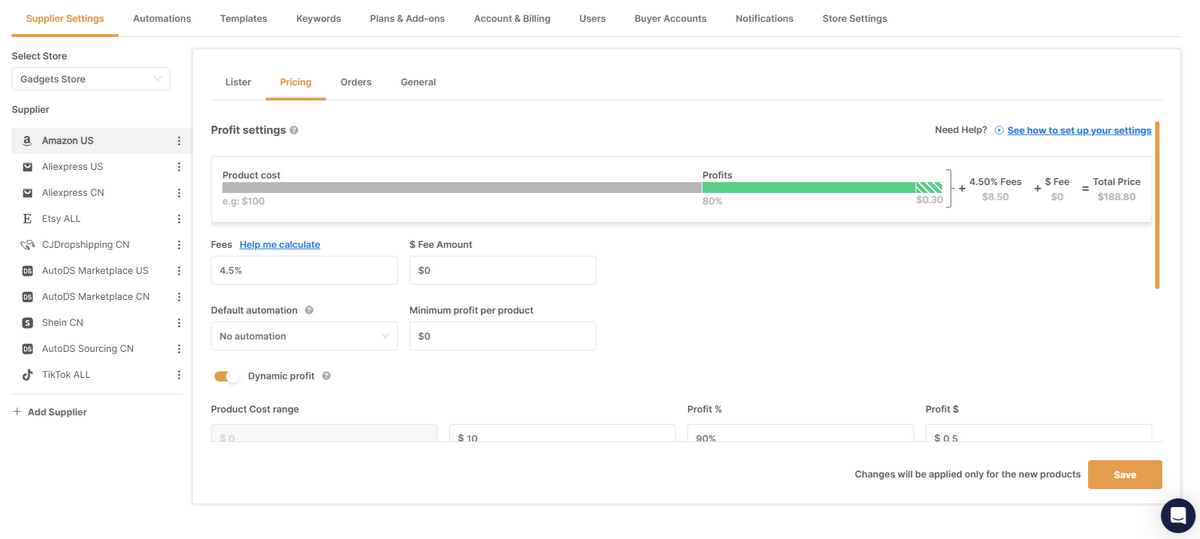This screenshot has height=539, width=1200.
Task: Switch to the Pricing tab
Action: click(295, 82)
